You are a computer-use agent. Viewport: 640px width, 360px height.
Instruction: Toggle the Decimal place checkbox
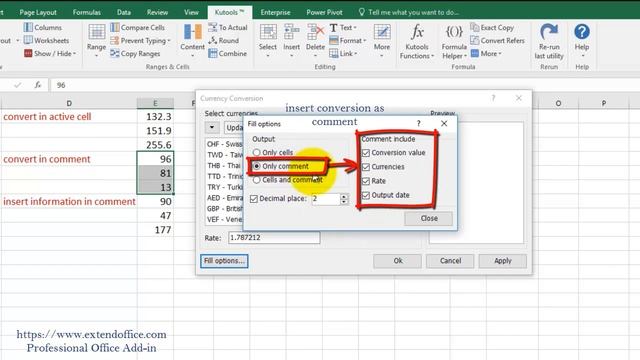[x=254, y=199]
